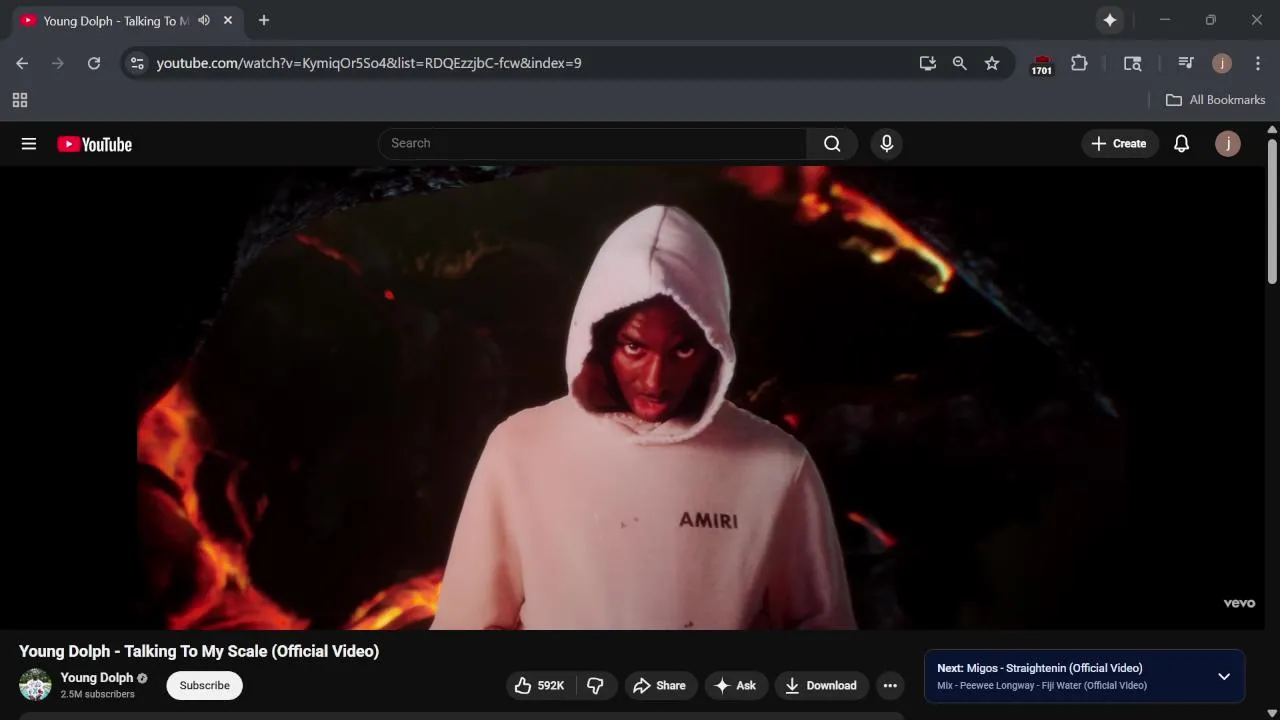The image size is (1280, 720).
Task: Open the Create button
Action: [x=1119, y=143]
